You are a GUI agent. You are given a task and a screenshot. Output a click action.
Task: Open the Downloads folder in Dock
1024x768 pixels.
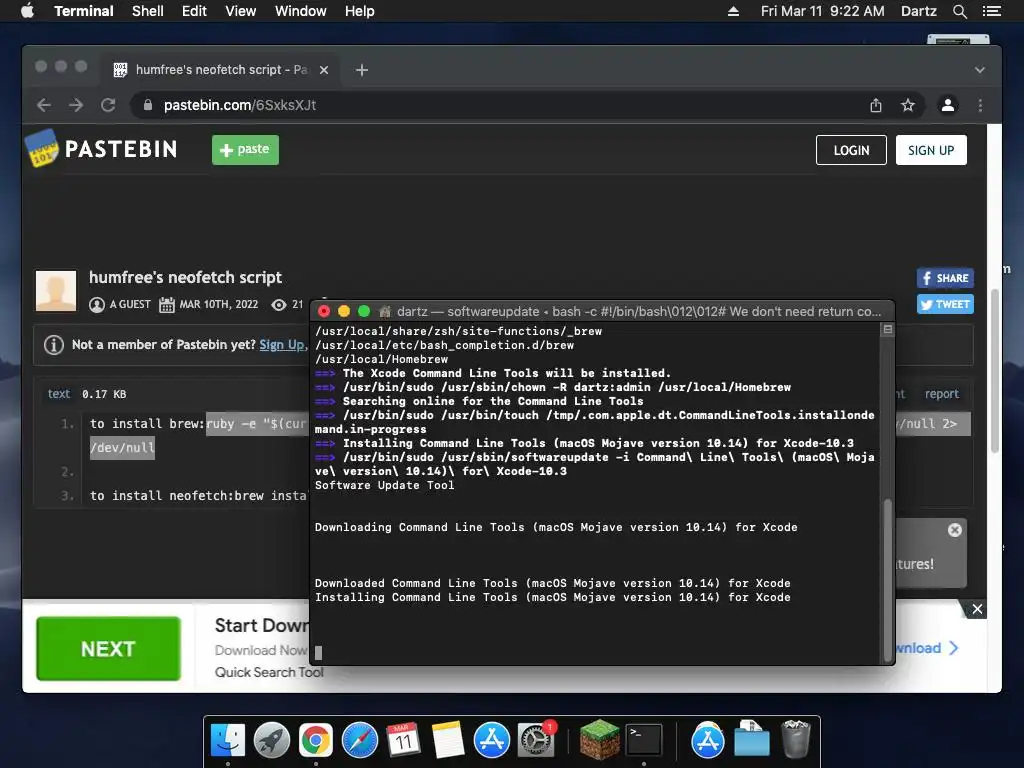752,741
